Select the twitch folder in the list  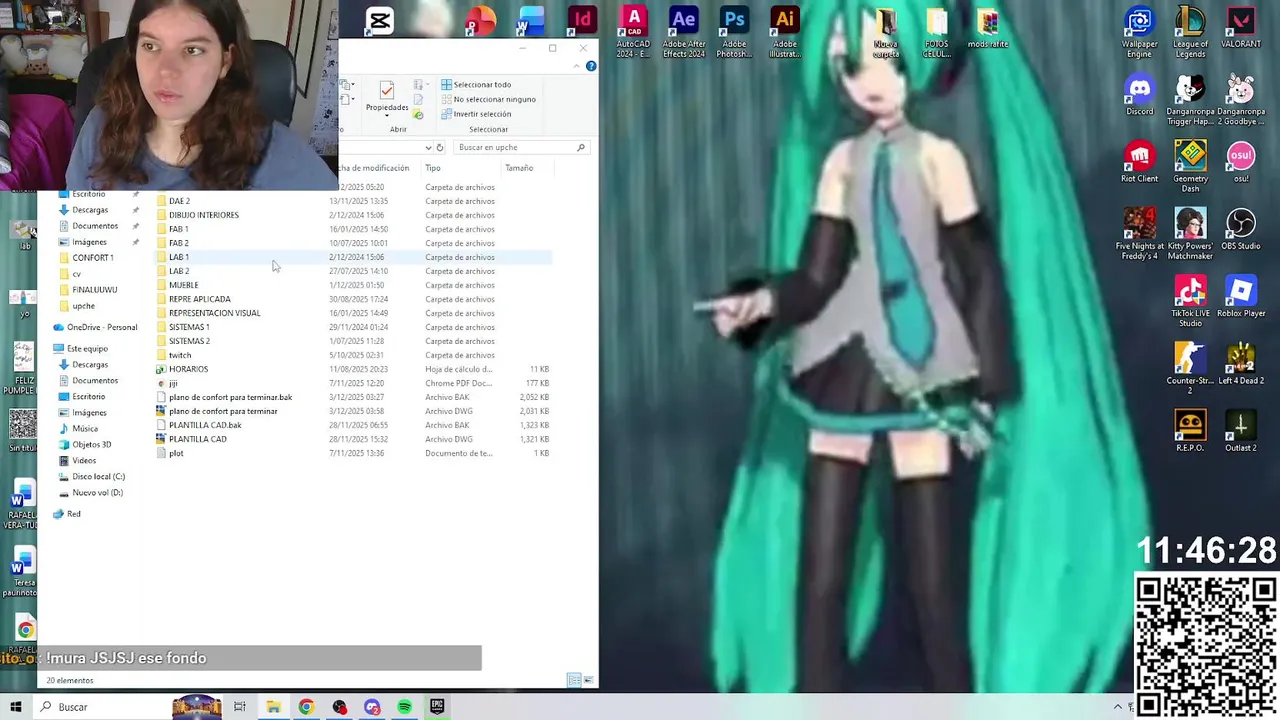tap(353, 355)
